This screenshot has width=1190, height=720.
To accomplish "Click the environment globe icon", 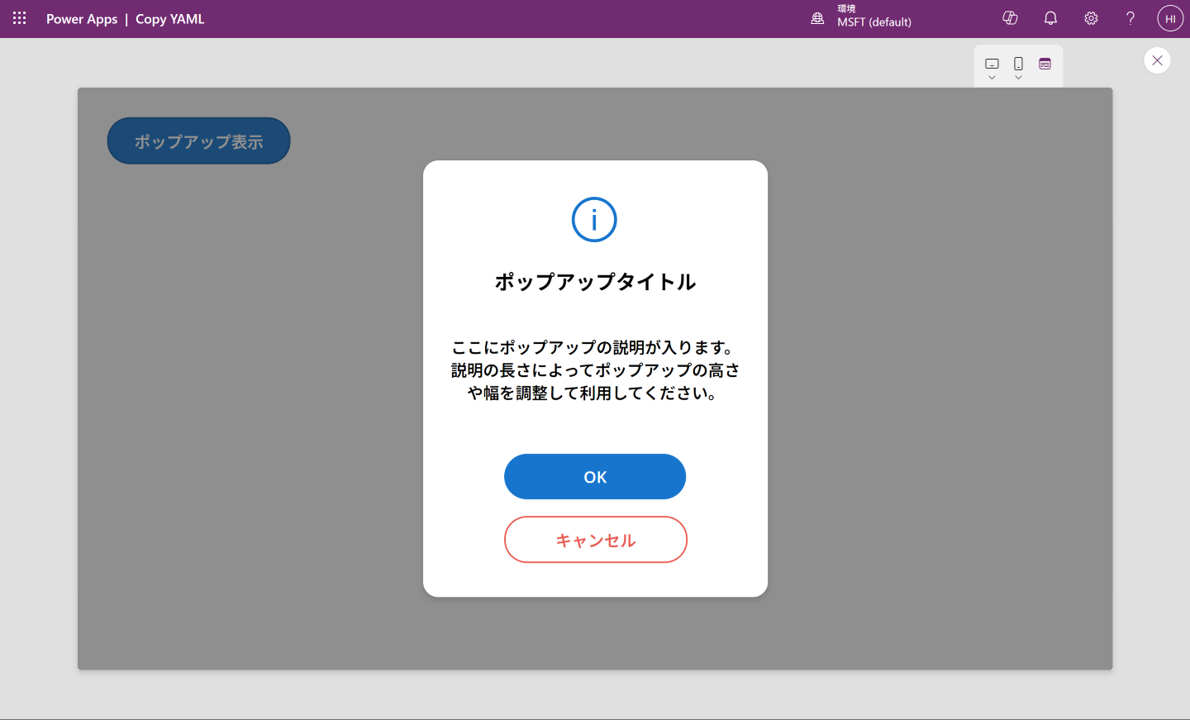I will coord(817,18).
